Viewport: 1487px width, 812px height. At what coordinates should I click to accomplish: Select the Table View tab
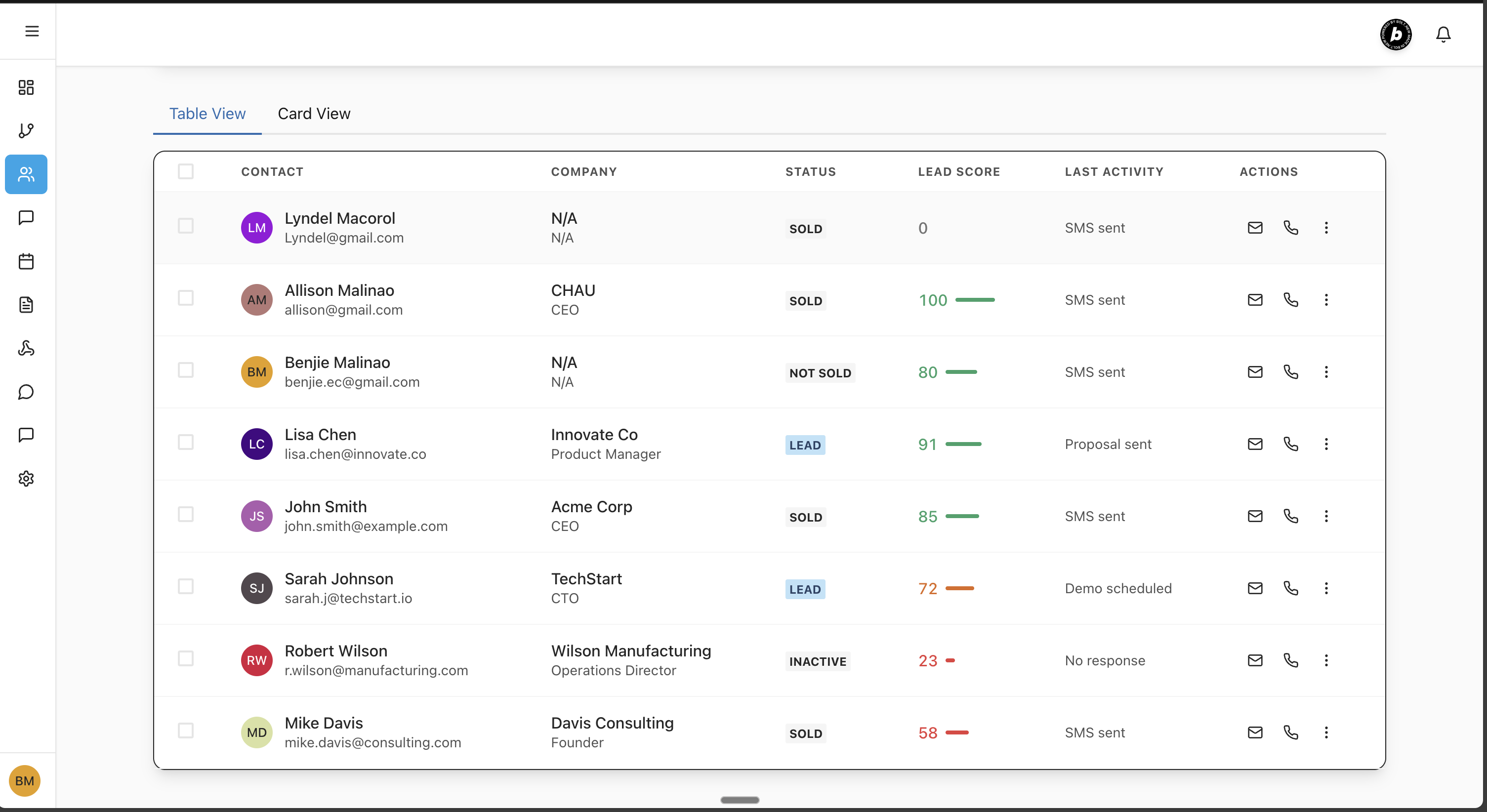207,114
